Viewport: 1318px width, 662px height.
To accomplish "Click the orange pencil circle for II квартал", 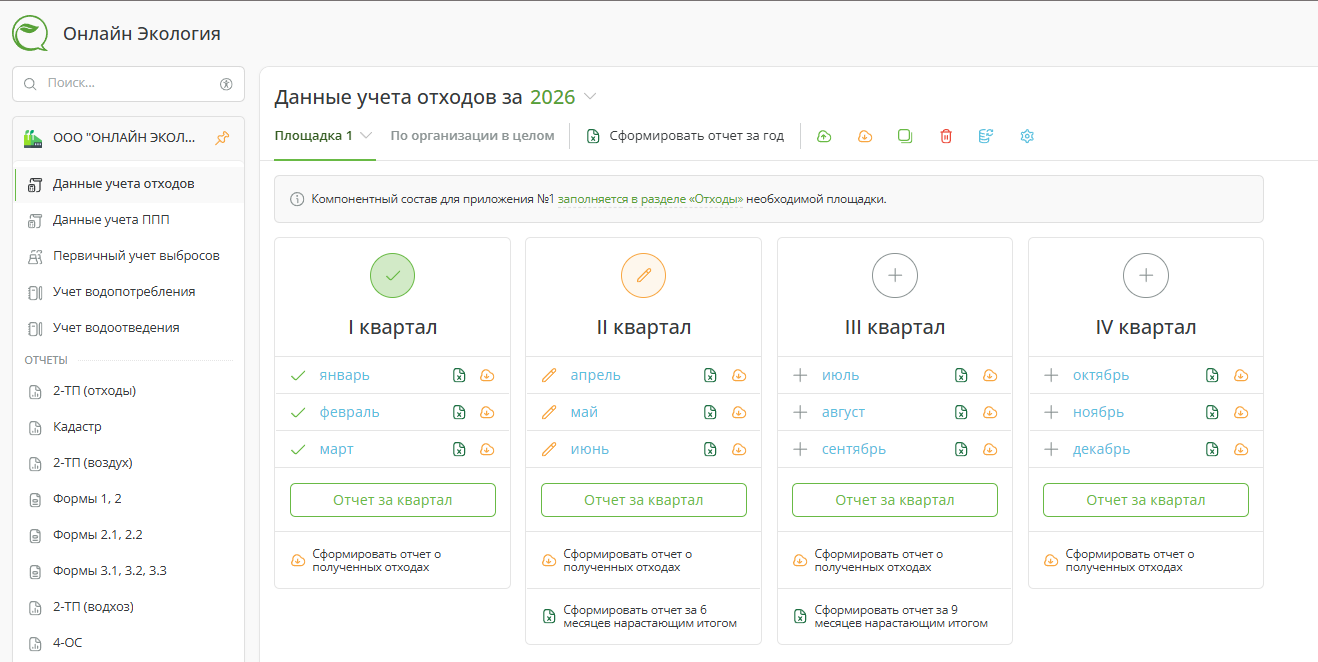I will click(x=643, y=275).
